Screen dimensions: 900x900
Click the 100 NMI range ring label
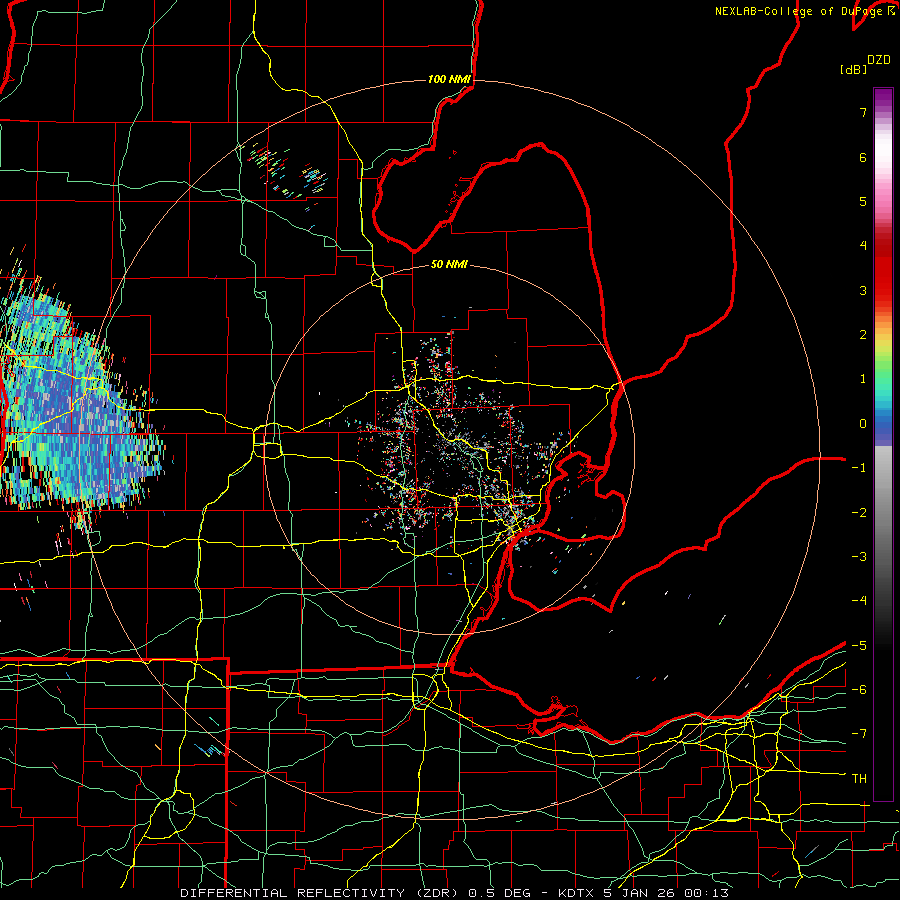click(449, 79)
